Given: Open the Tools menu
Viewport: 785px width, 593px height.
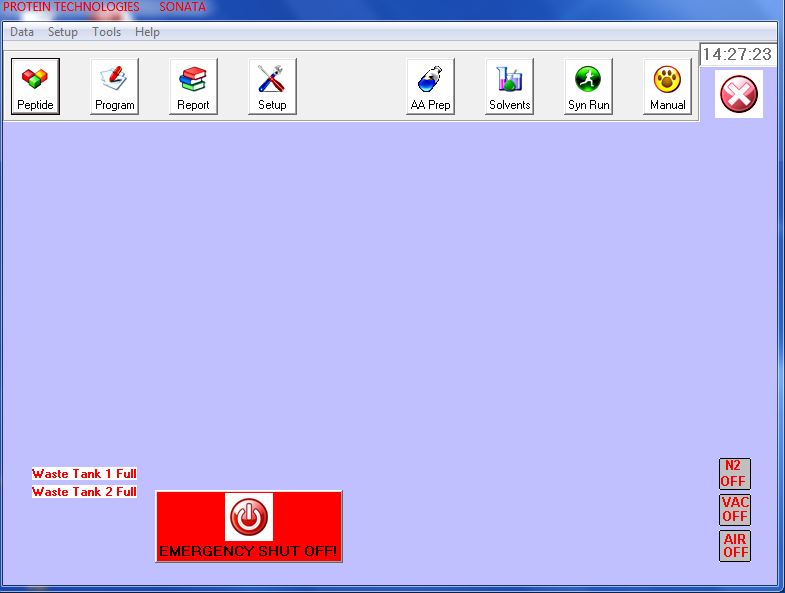Looking at the screenshot, I should pos(107,32).
